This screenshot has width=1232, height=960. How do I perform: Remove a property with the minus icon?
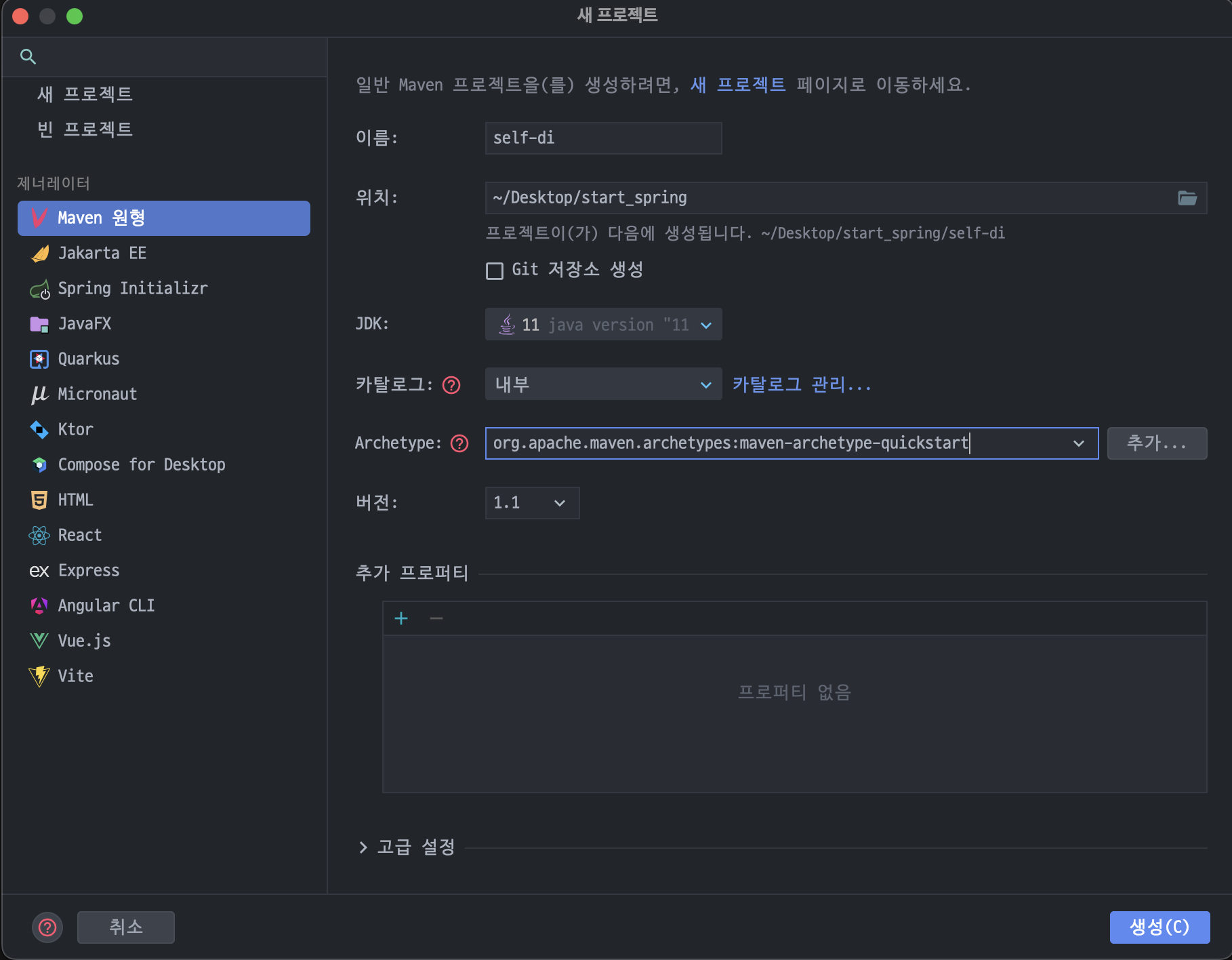click(x=436, y=618)
